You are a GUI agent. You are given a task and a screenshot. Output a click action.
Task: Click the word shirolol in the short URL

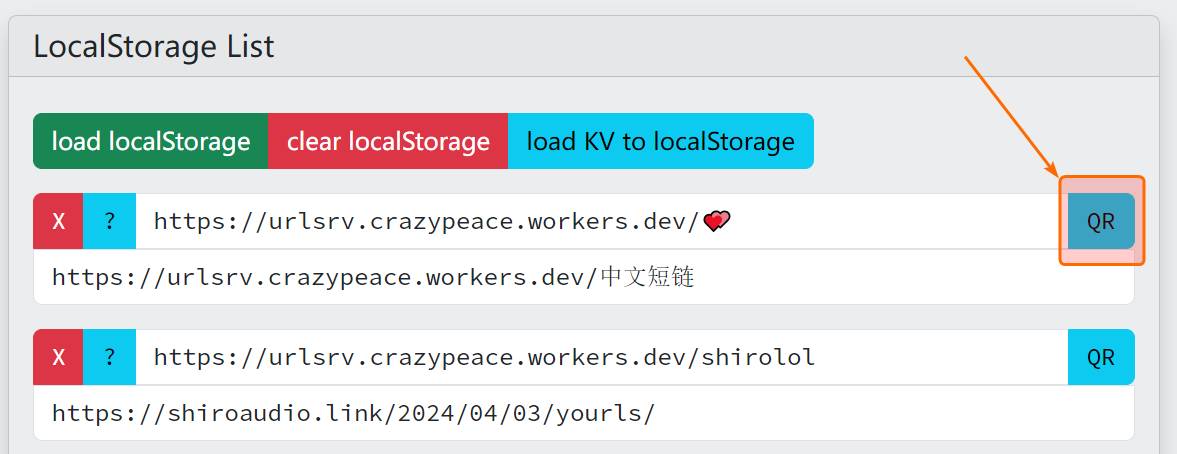[760, 357]
